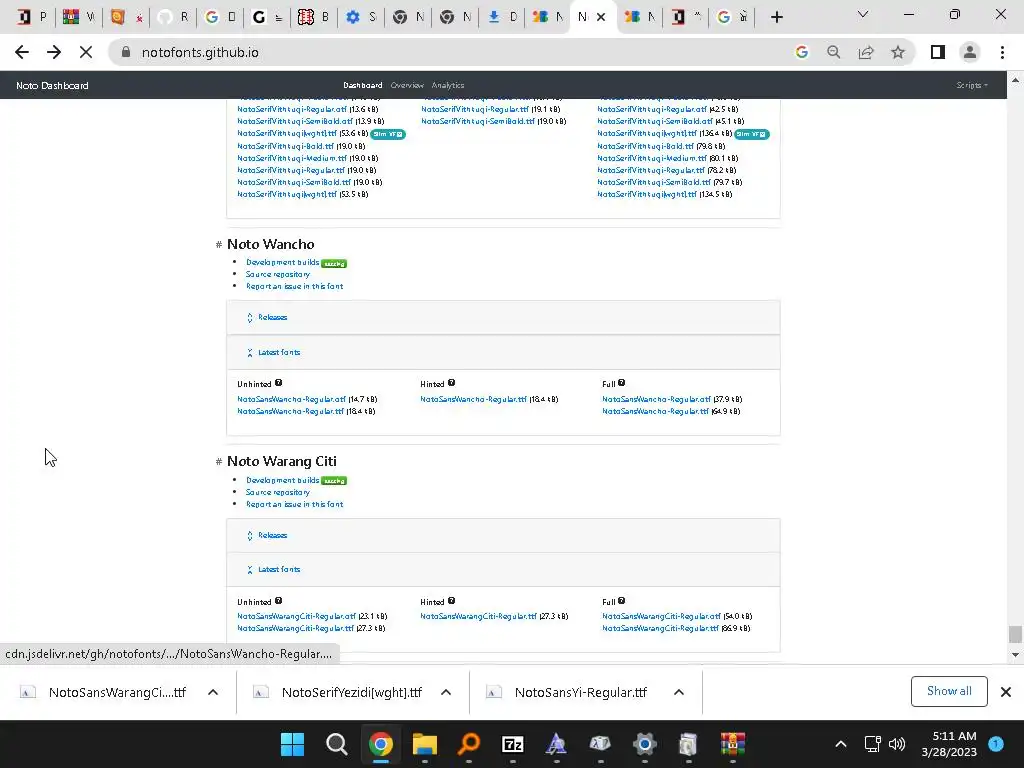Switch to the Downloads tab

point(502,17)
